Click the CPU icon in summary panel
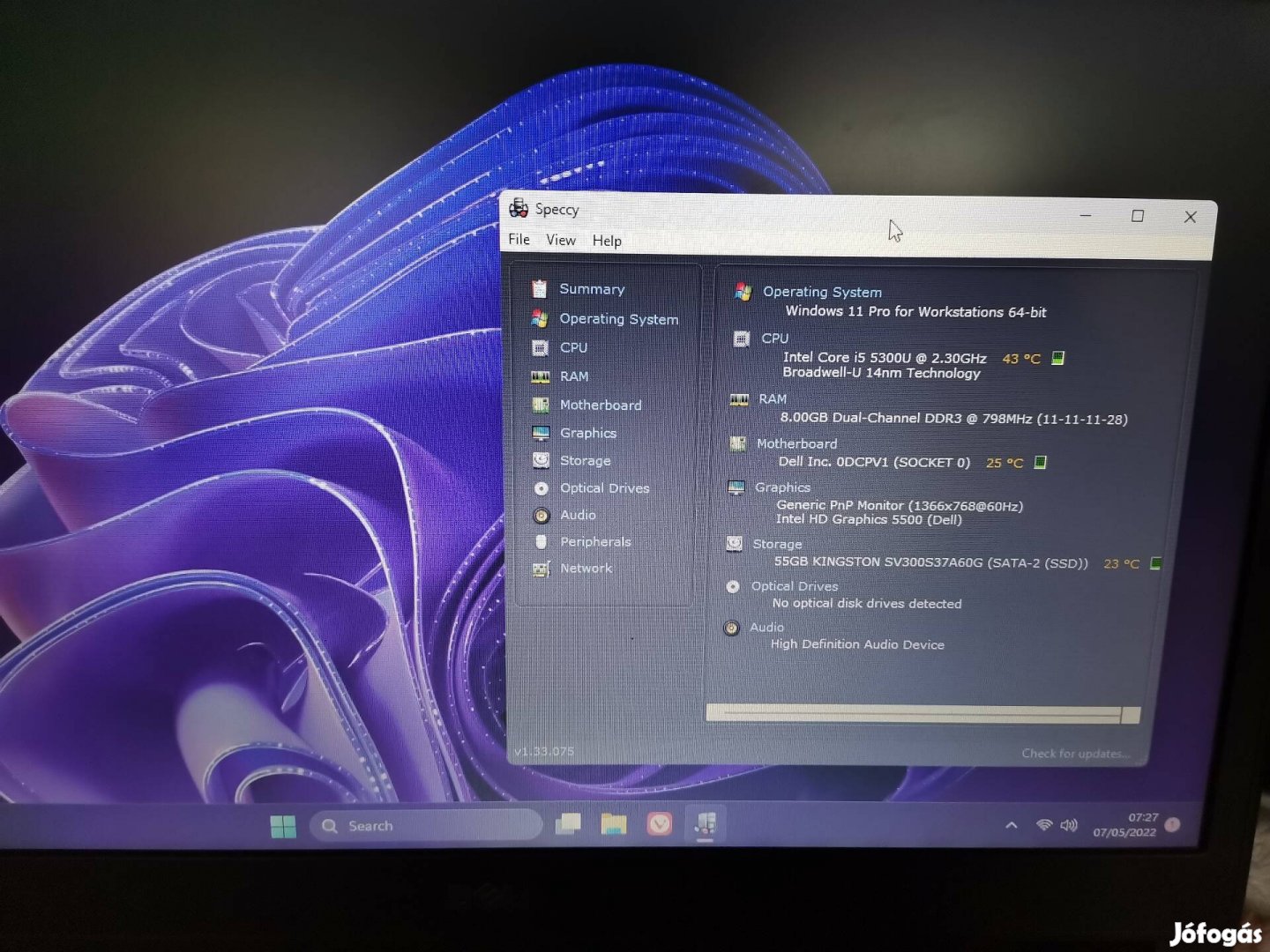Screen dimensions: 1270x952 tap(741, 338)
